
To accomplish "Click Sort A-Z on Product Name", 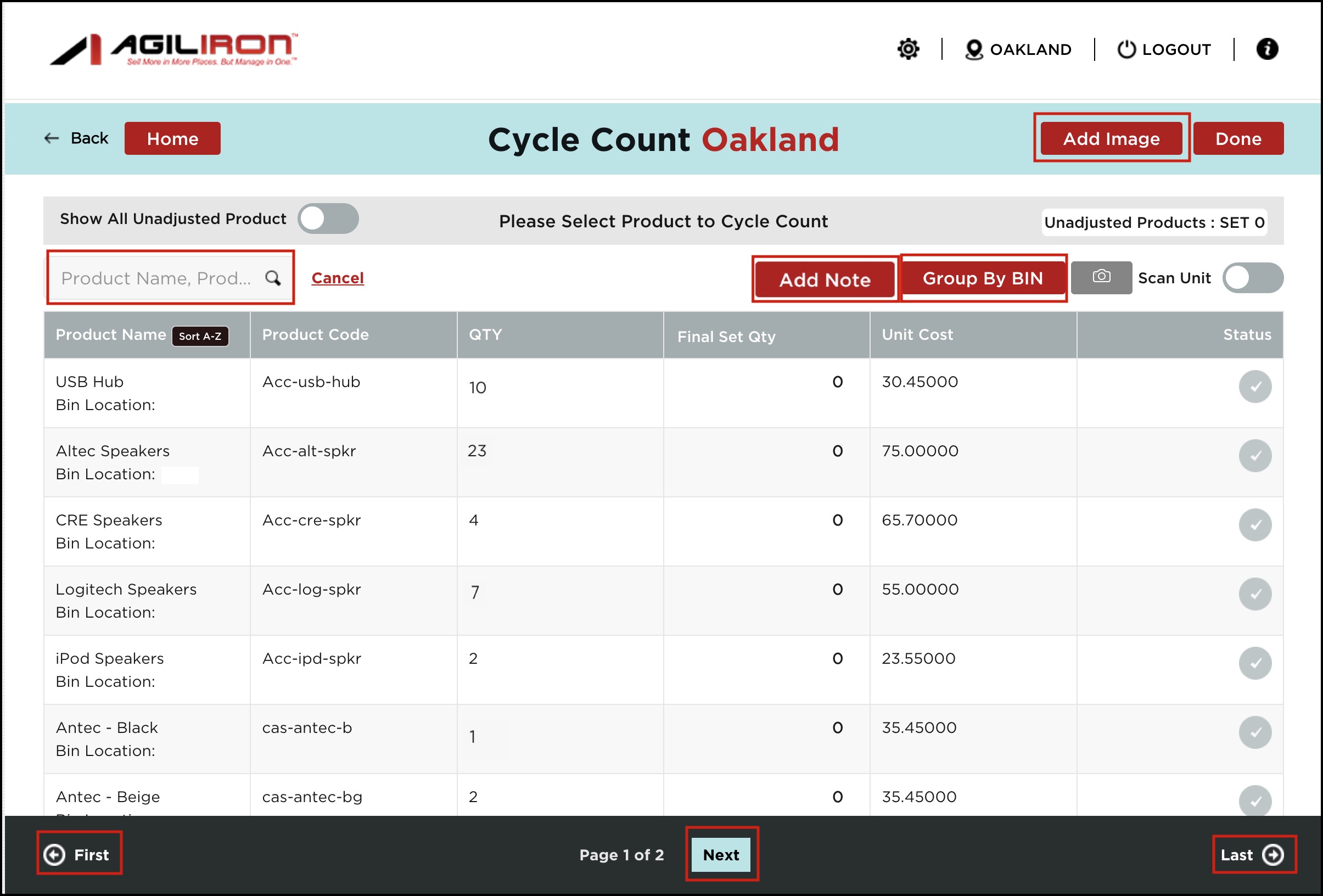I will pyautogui.click(x=200, y=336).
